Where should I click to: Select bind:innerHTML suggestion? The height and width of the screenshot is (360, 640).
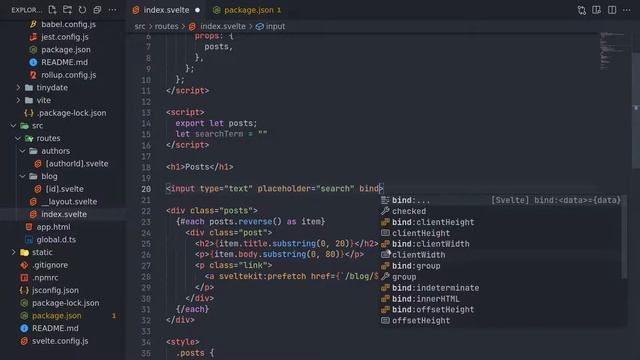pos(501,299)
